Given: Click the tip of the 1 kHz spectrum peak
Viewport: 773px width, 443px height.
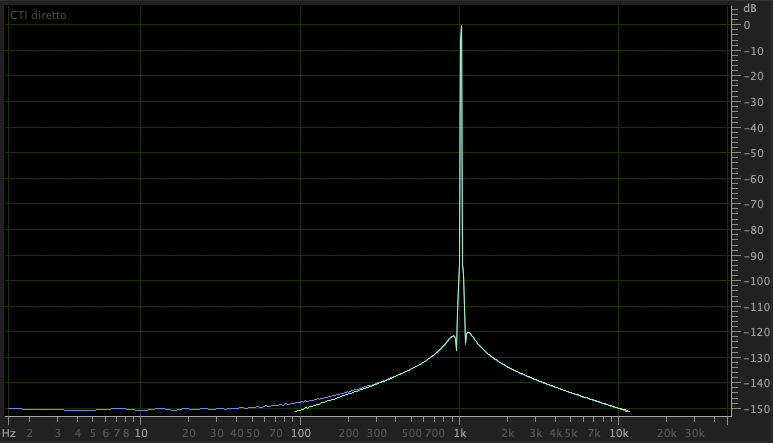Looking at the screenshot, I should (x=461, y=26).
